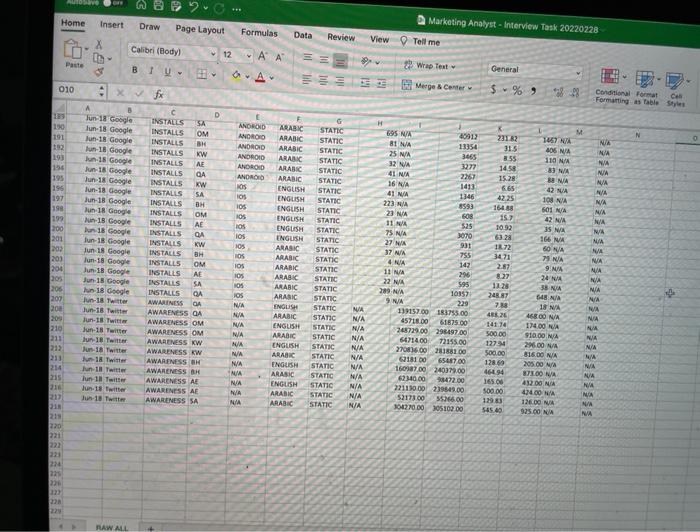Open the font size 12 dropdown
Viewport: 700px width, 532px height.
click(x=237, y=55)
